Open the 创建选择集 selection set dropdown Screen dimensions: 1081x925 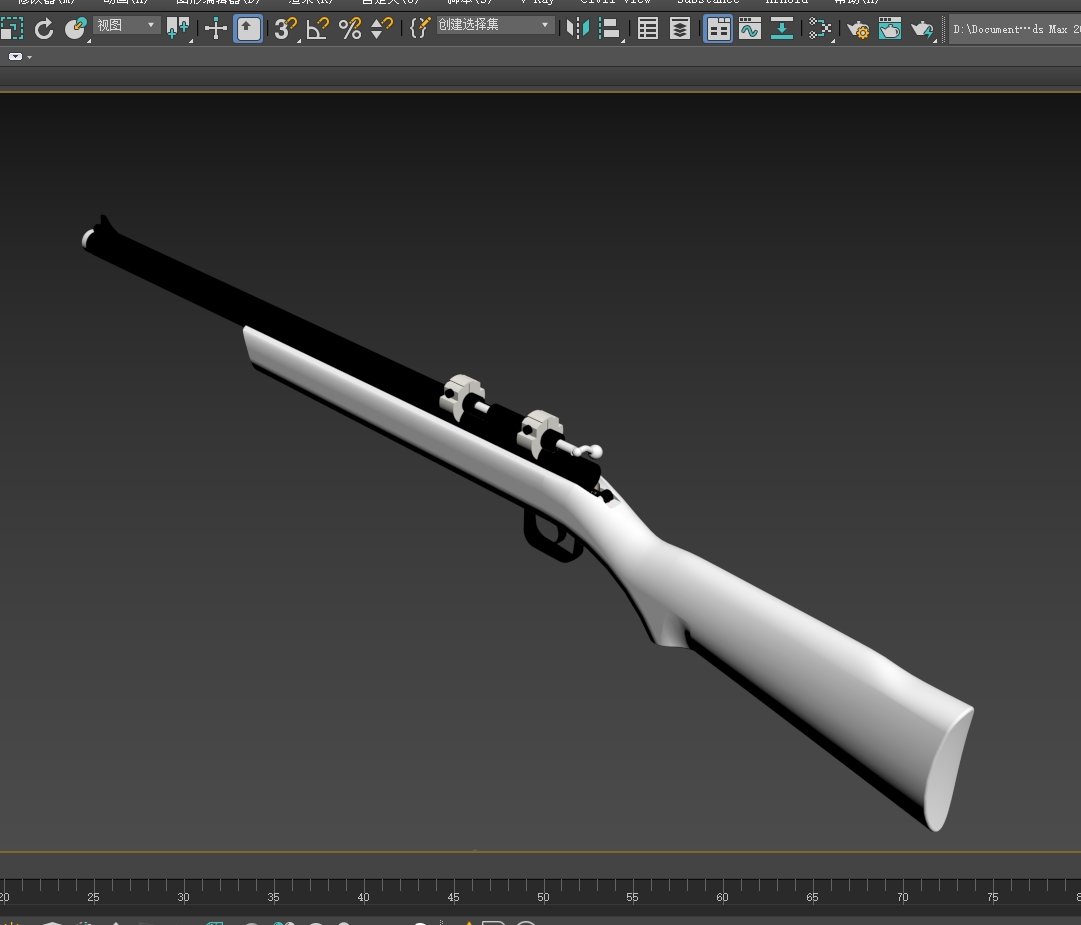click(495, 26)
